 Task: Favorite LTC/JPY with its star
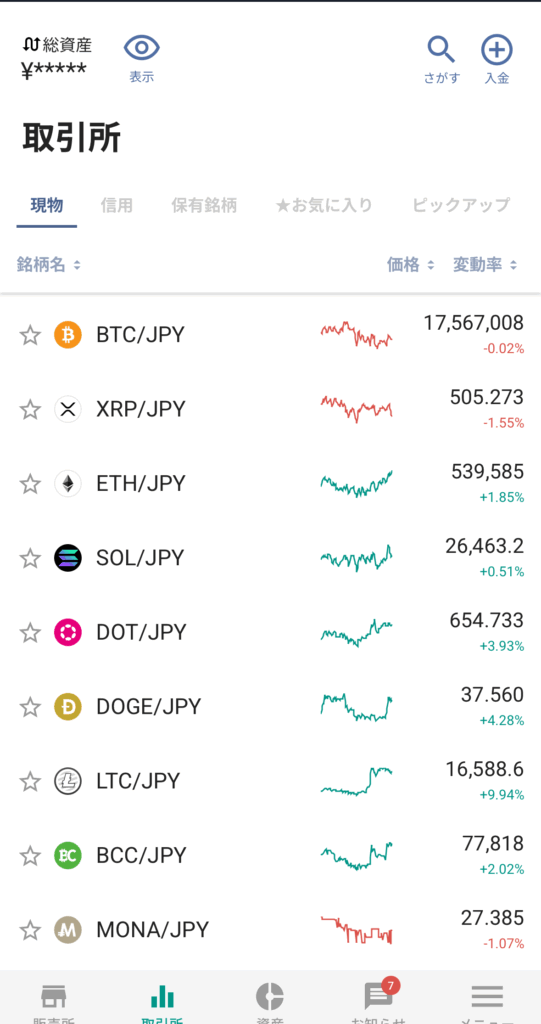coord(30,781)
